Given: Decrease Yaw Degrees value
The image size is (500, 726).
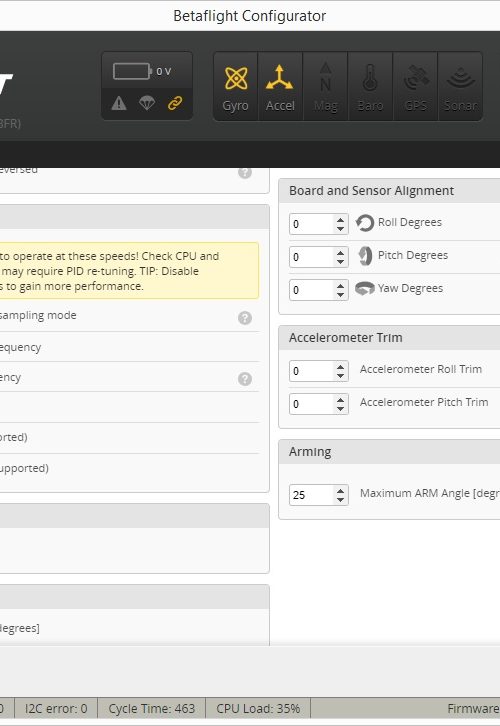Looking at the screenshot, I should click(x=341, y=294).
